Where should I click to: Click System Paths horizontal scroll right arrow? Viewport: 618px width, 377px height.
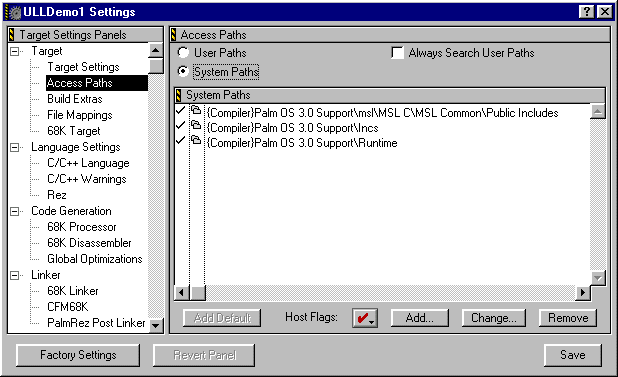coord(583,293)
